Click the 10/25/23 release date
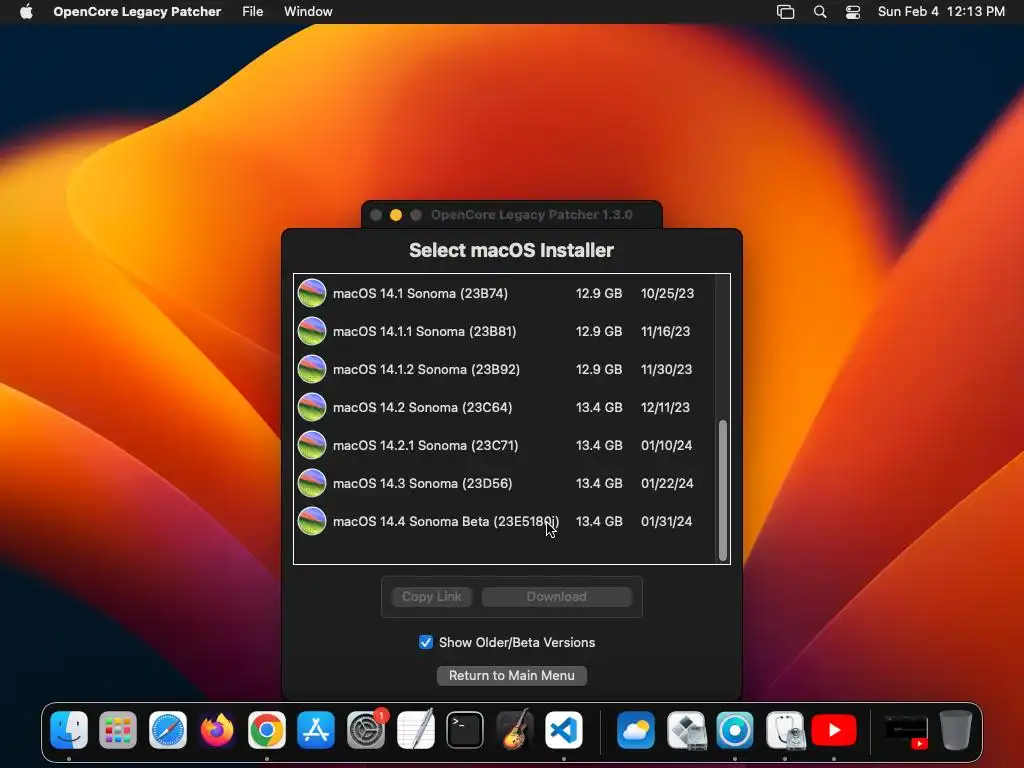 (667, 293)
